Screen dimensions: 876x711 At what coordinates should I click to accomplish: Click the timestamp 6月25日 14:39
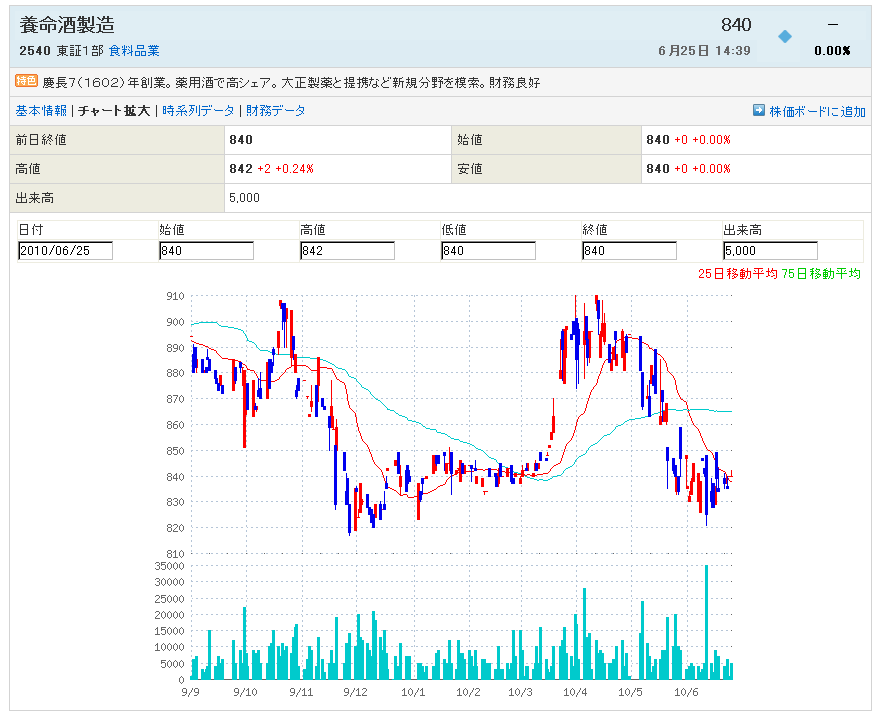point(704,51)
